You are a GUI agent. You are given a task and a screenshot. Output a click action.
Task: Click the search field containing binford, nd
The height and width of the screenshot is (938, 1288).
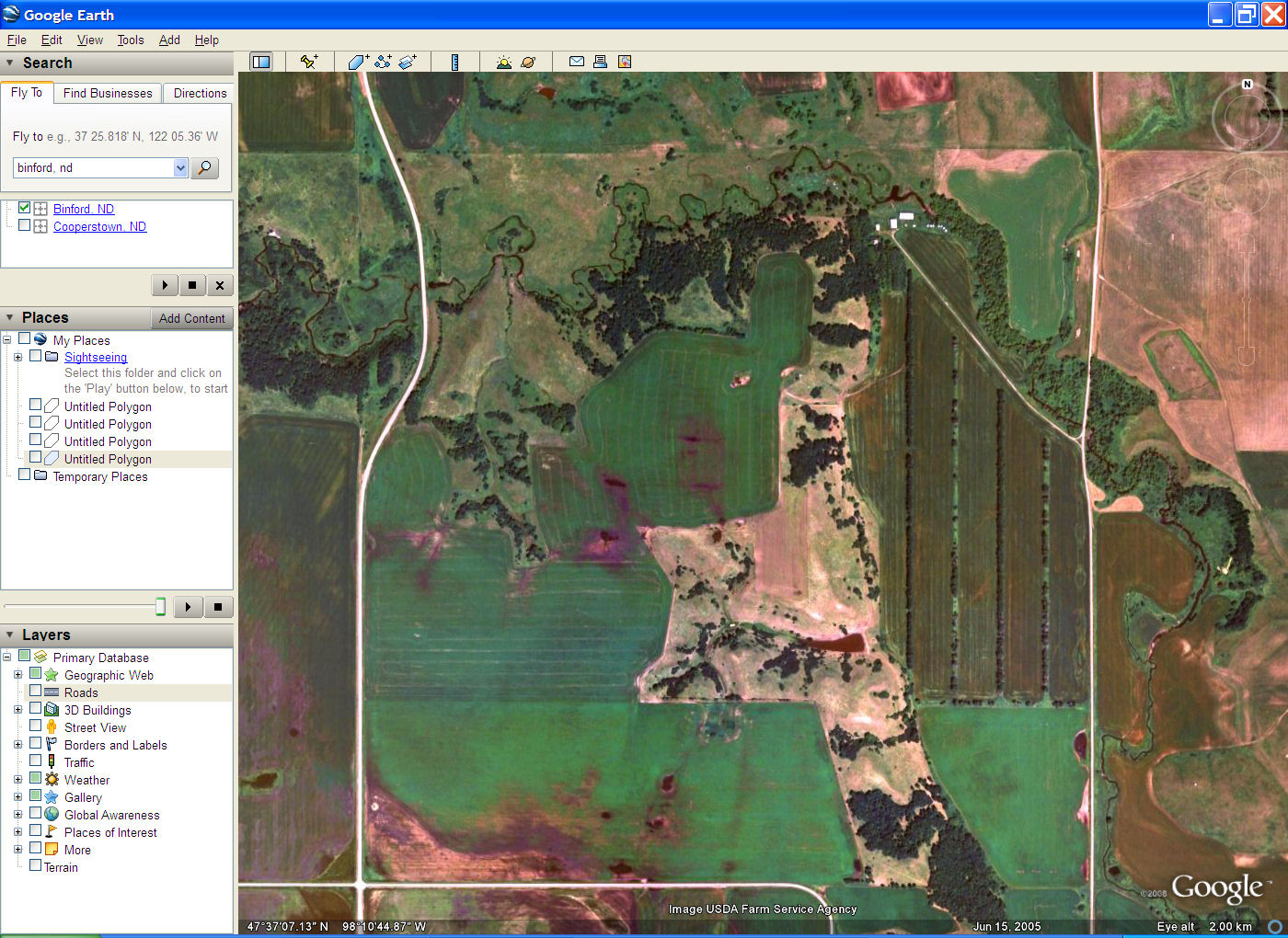point(93,167)
